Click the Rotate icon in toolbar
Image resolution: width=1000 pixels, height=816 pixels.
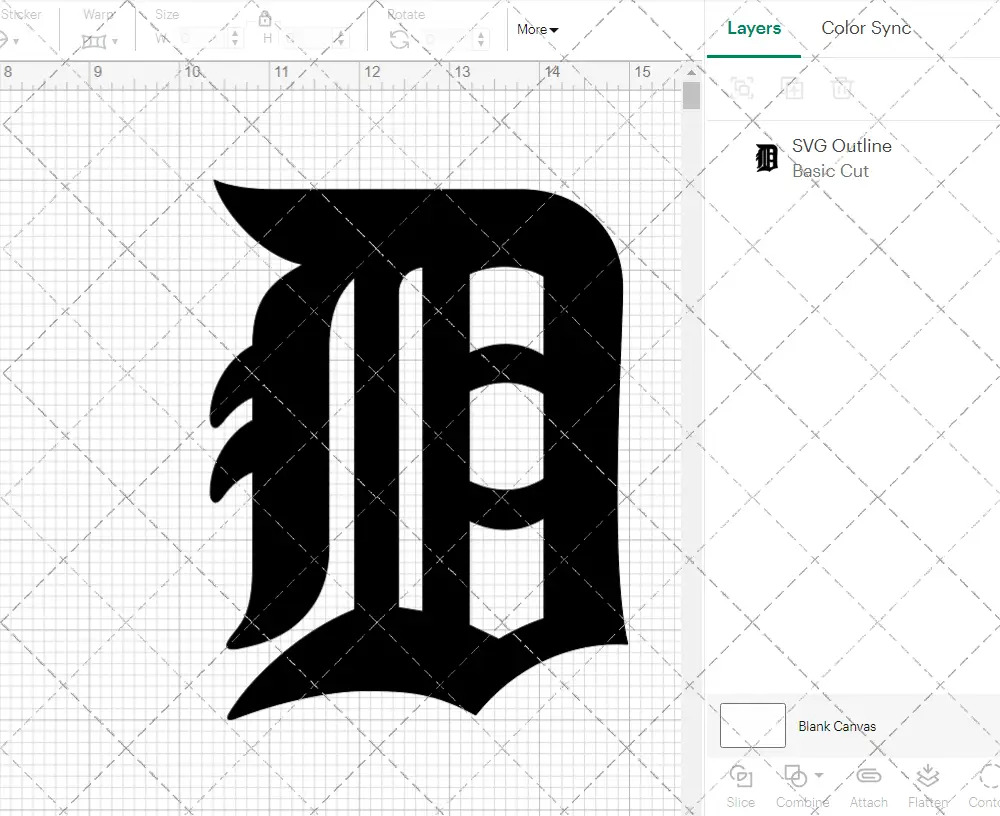click(399, 39)
